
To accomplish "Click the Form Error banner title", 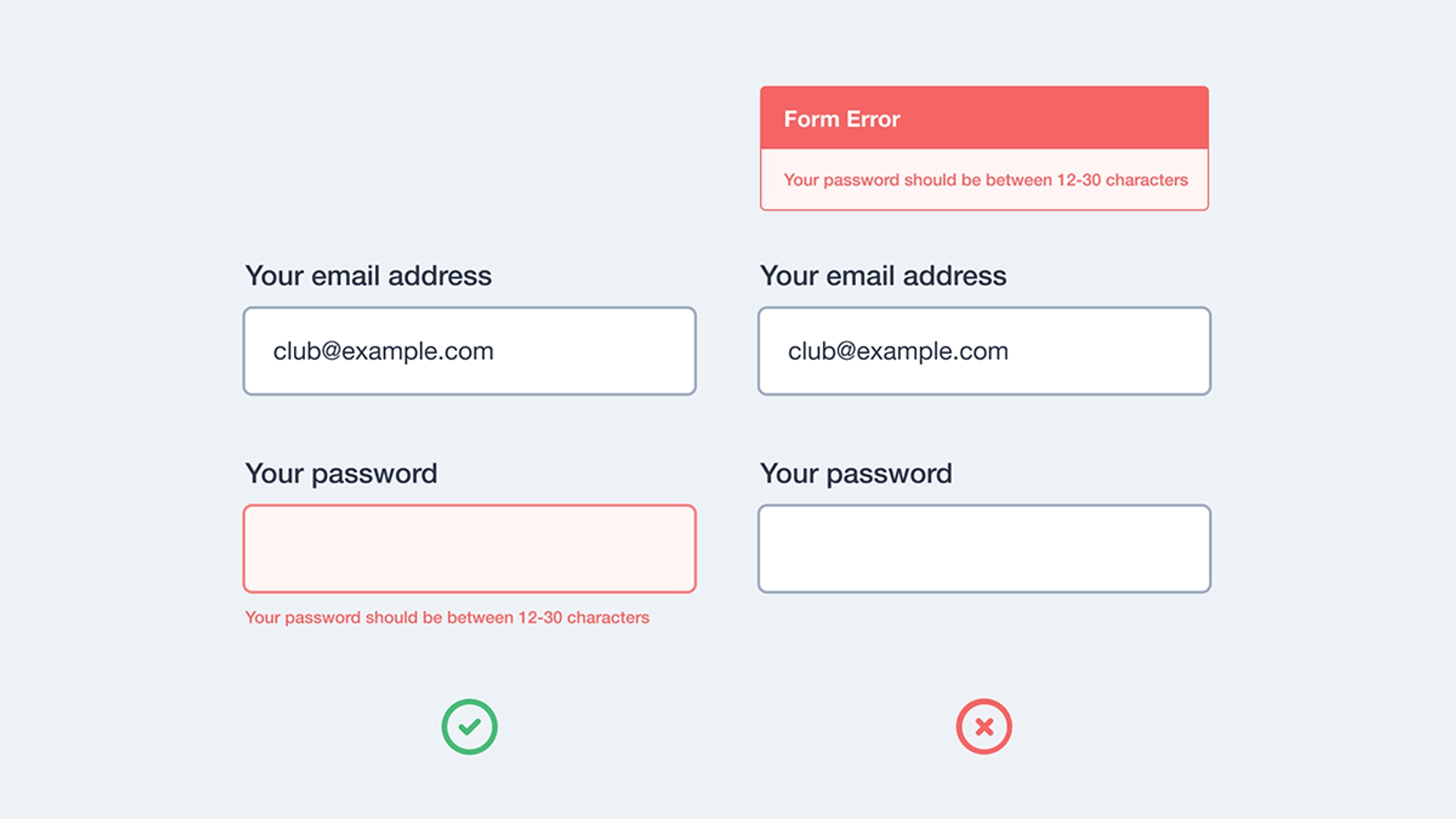I will tap(841, 119).
